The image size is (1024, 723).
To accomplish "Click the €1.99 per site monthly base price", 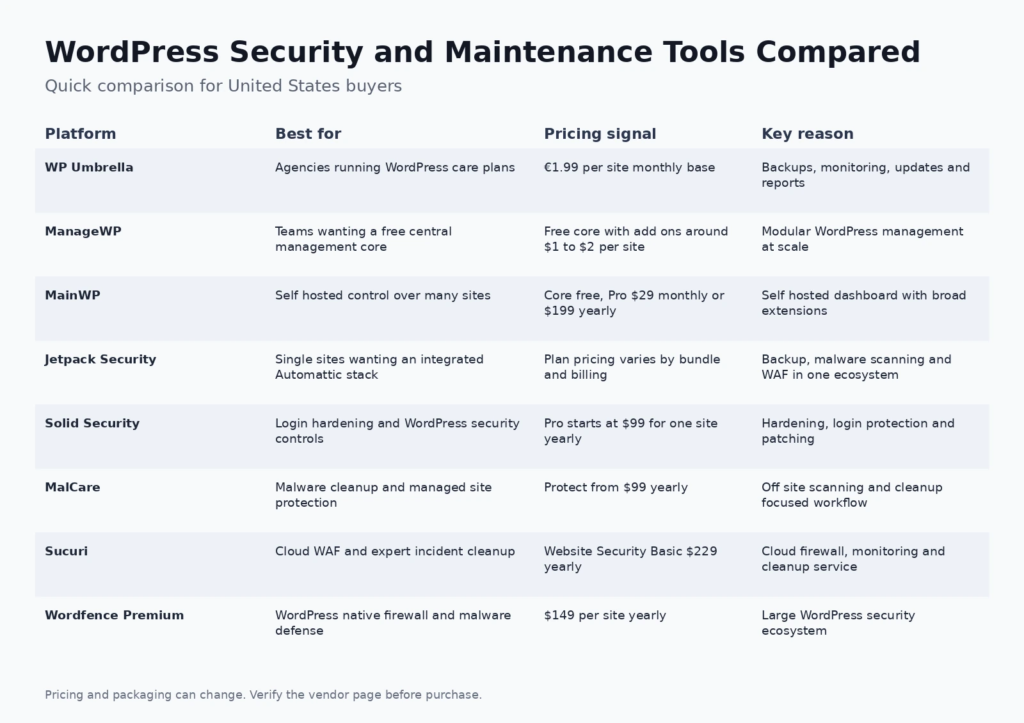I will (629, 167).
